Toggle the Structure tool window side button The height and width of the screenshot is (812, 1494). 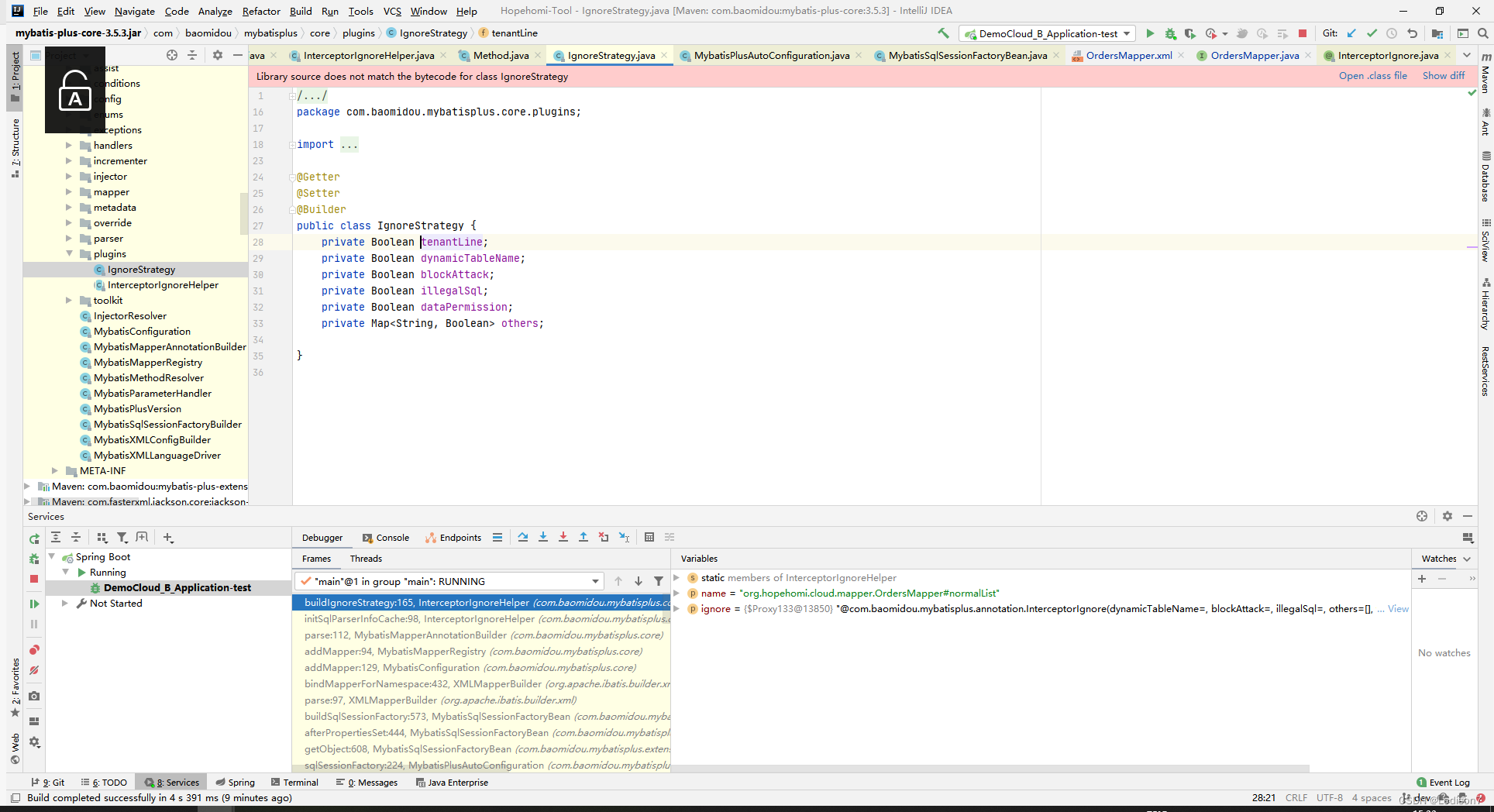(x=15, y=147)
